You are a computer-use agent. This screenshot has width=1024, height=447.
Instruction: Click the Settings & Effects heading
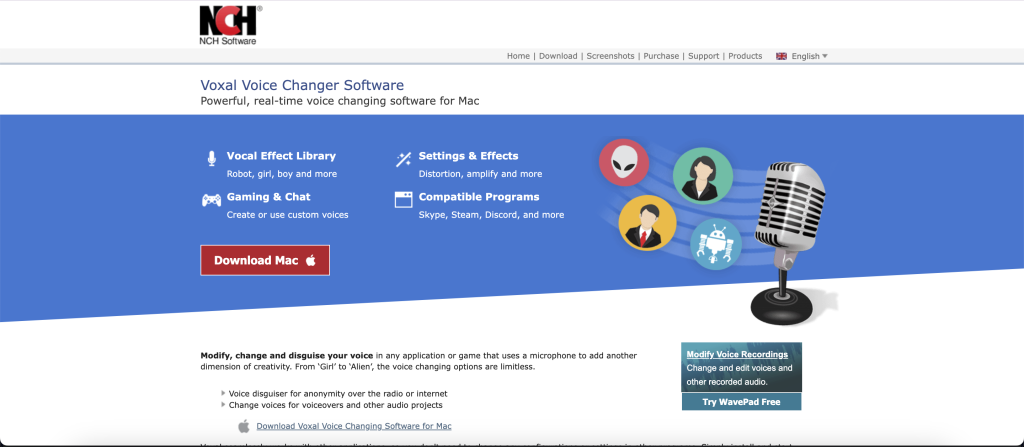coord(468,156)
